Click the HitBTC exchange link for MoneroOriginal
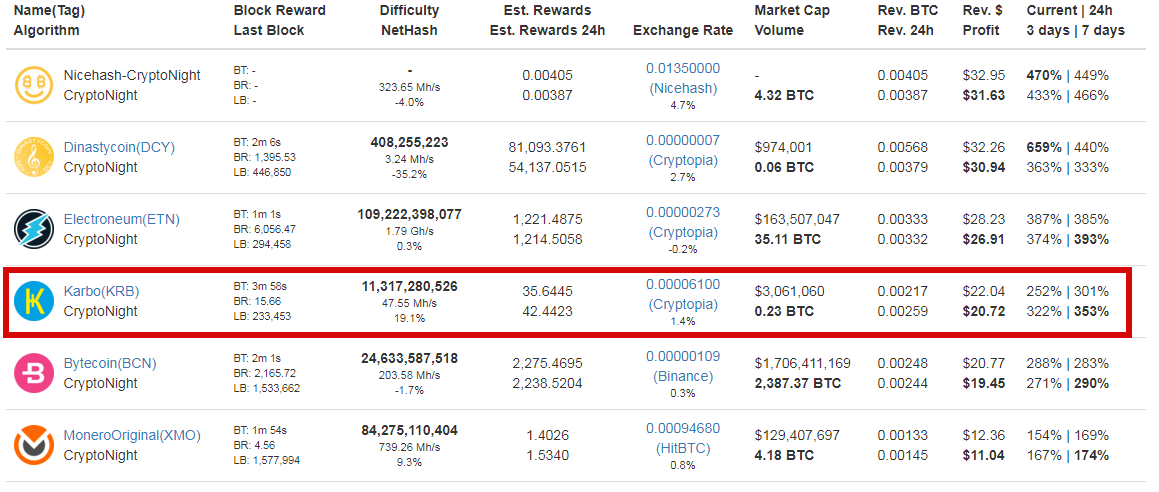 (x=683, y=448)
